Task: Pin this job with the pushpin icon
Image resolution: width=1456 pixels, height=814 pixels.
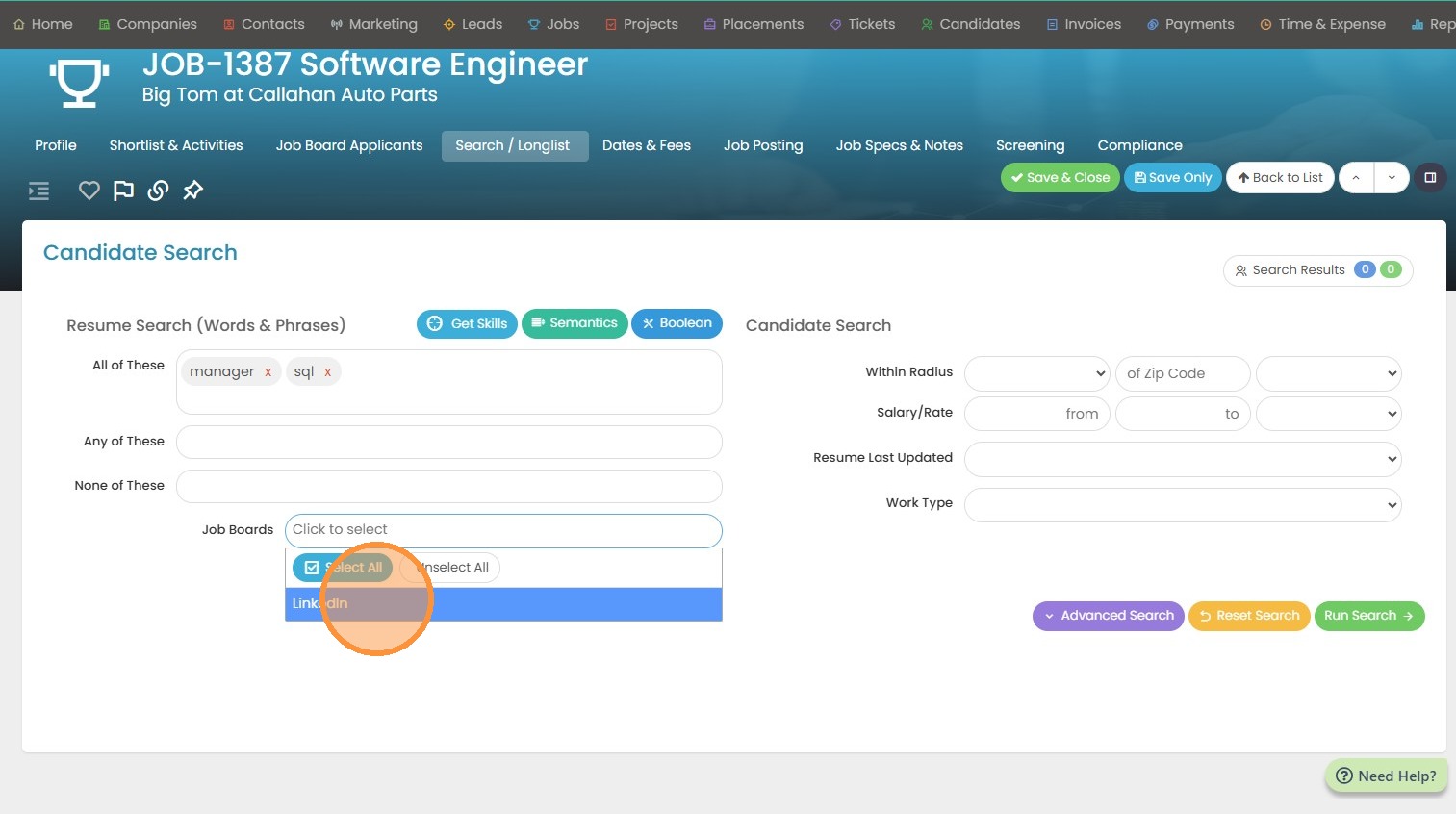Action: 192,191
